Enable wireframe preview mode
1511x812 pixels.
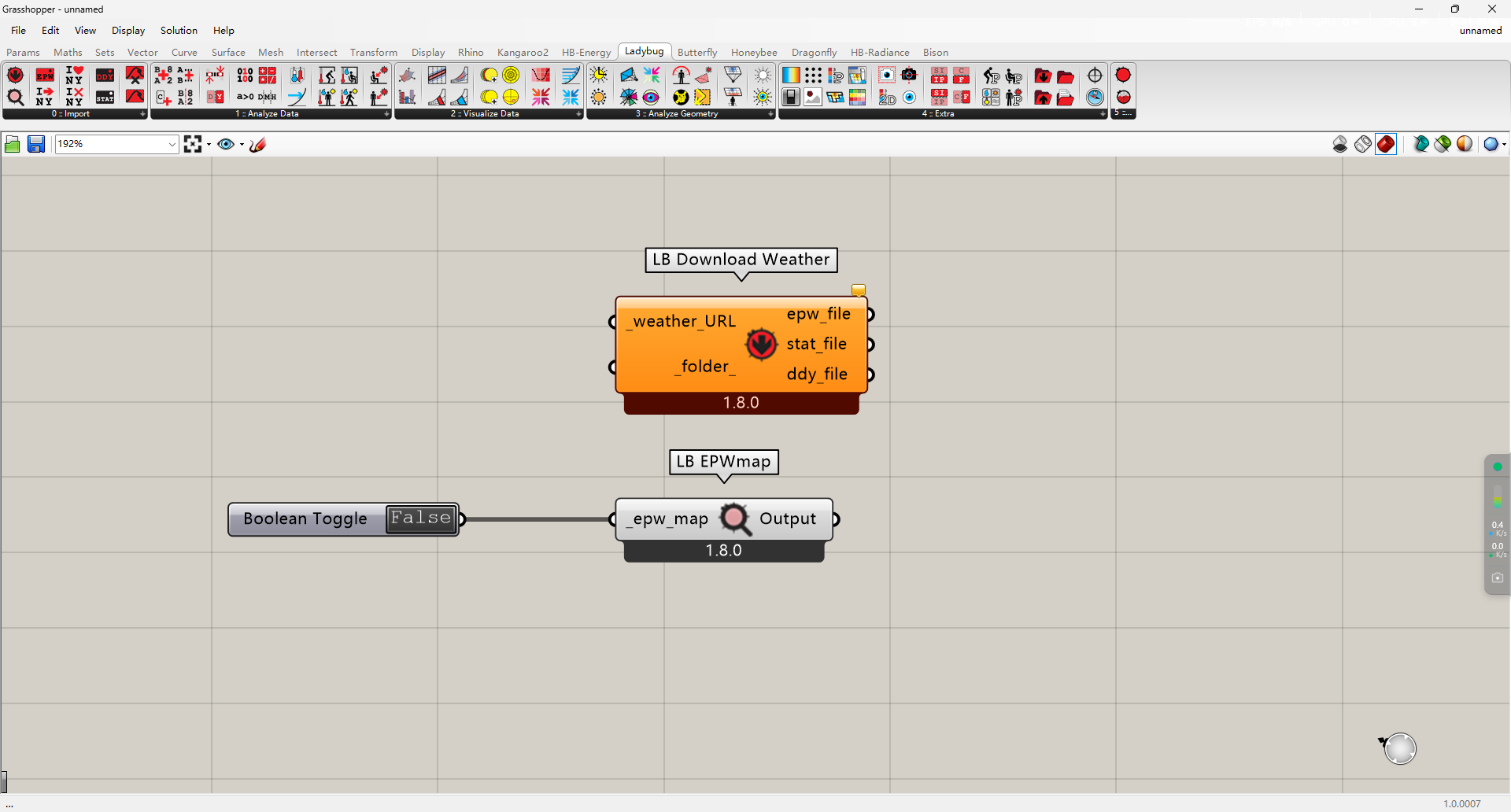coord(1363,144)
